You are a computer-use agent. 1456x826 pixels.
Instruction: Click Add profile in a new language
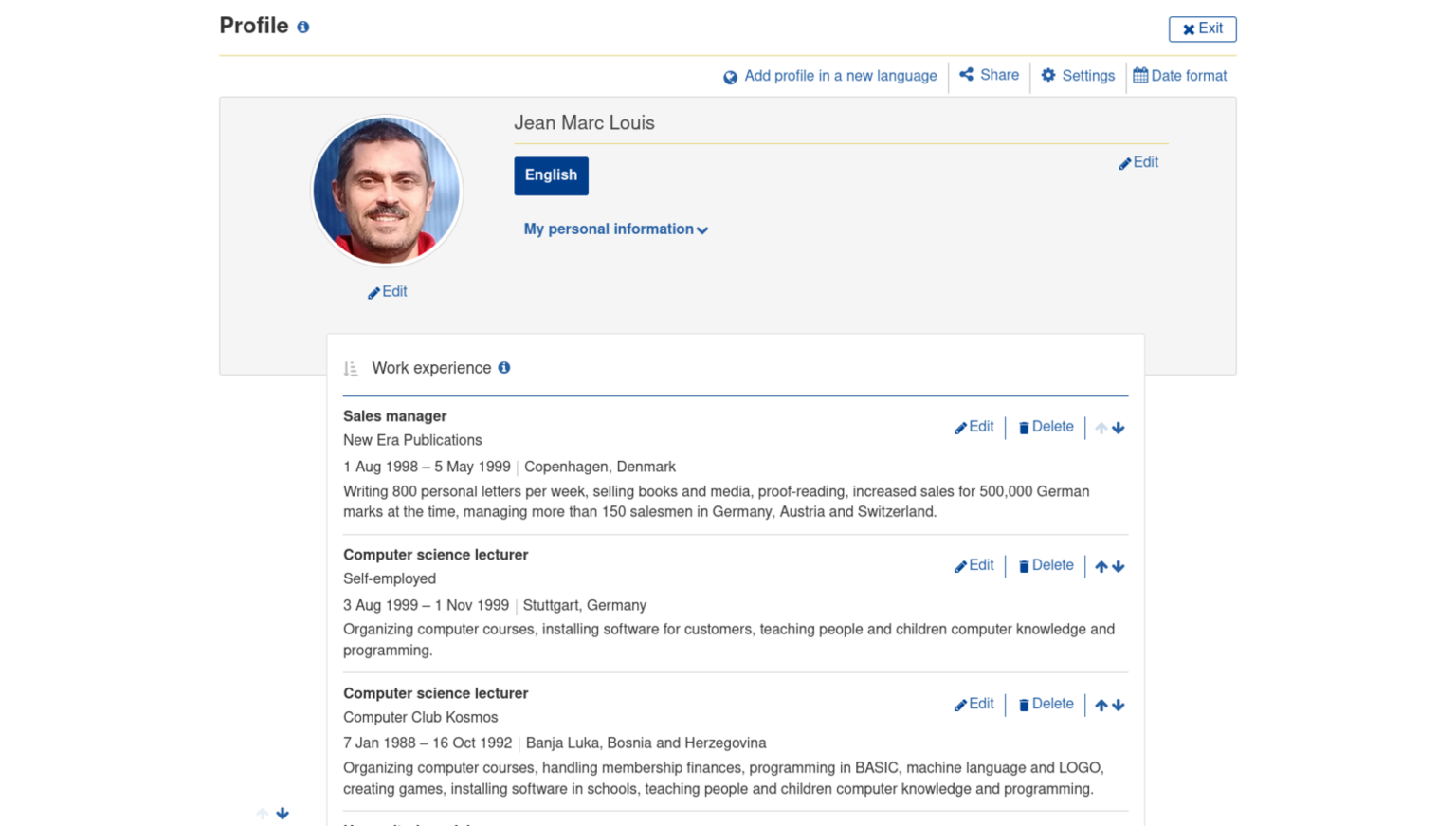click(x=830, y=76)
